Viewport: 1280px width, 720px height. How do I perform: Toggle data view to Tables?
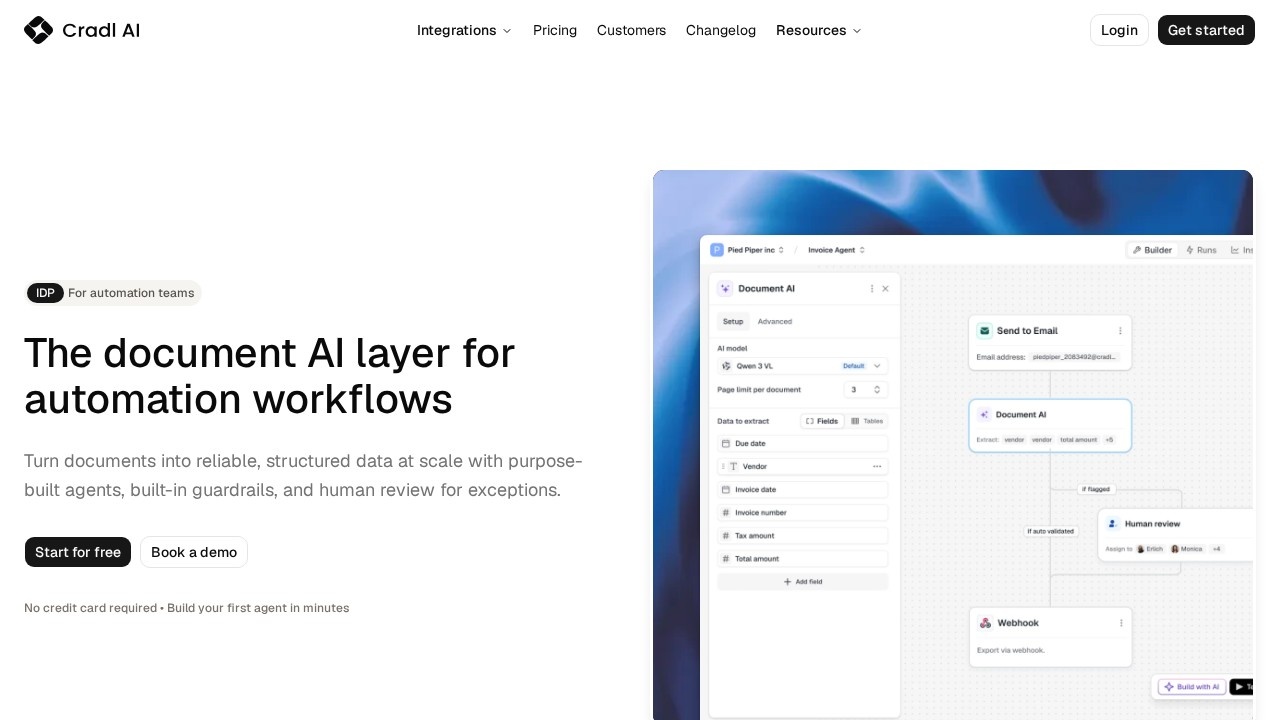coord(867,421)
